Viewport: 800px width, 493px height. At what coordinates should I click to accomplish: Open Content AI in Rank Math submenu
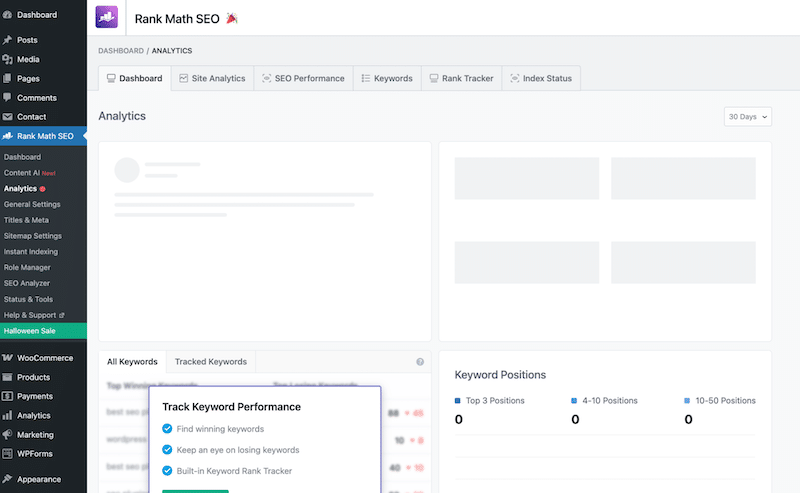click(30, 173)
